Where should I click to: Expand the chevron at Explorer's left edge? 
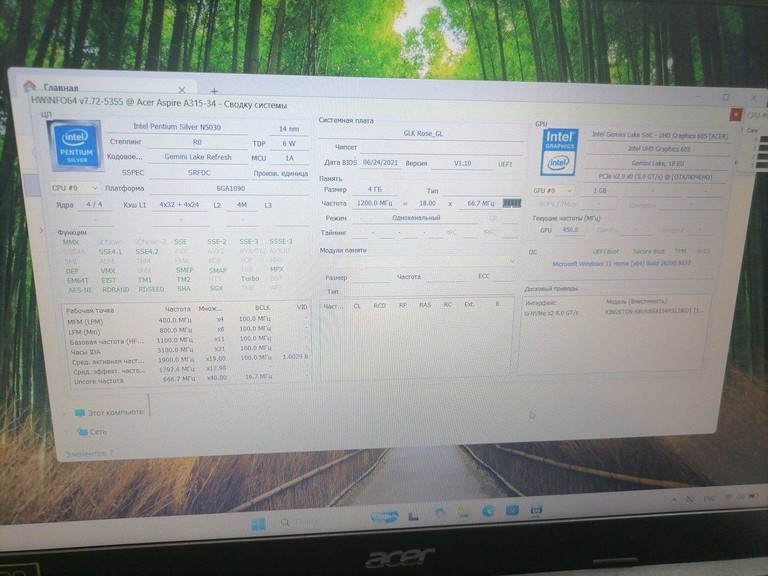tap(41, 230)
